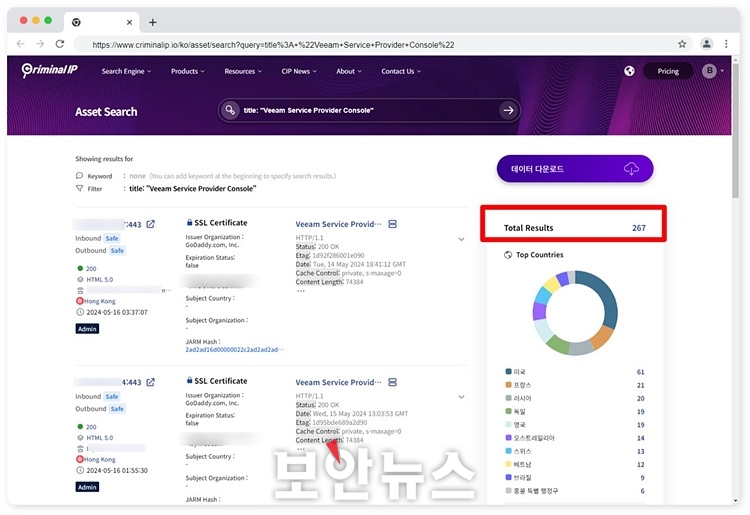Click the Top Countries donut chart

tap(575, 313)
